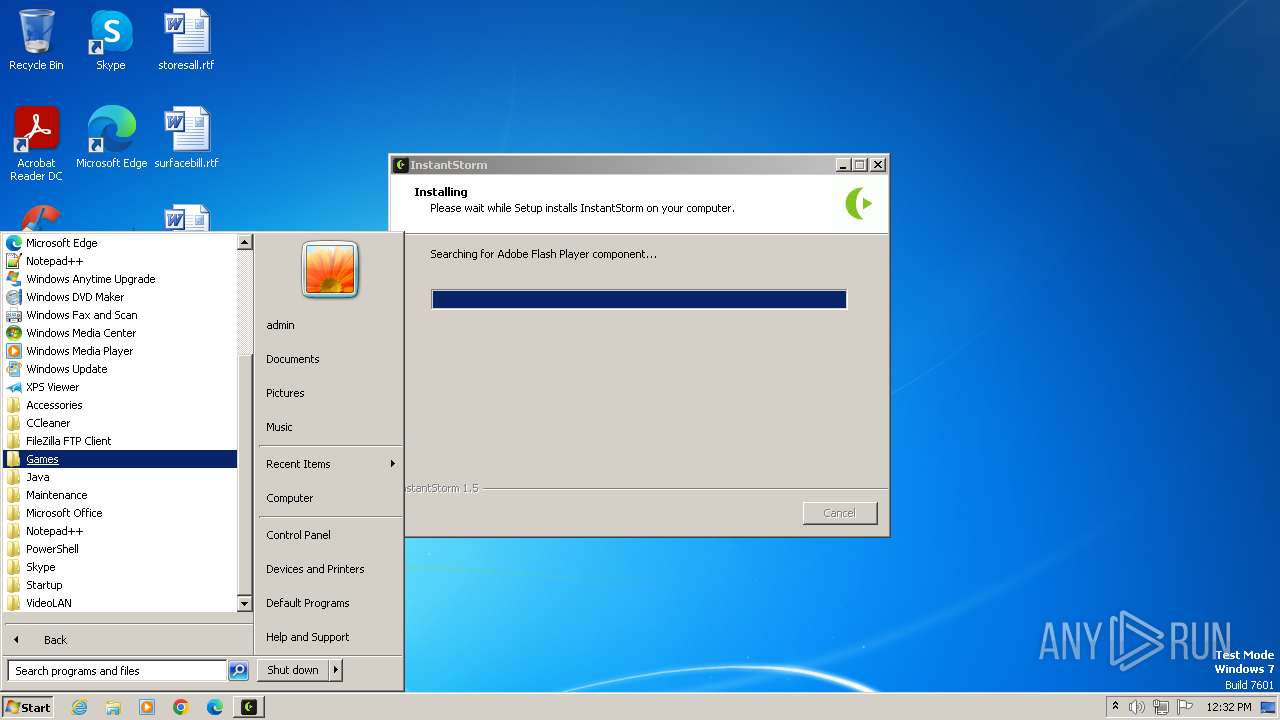The height and width of the screenshot is (720, 1280).
Task: Open the media player taskbar icon
Action: point(147,707)
